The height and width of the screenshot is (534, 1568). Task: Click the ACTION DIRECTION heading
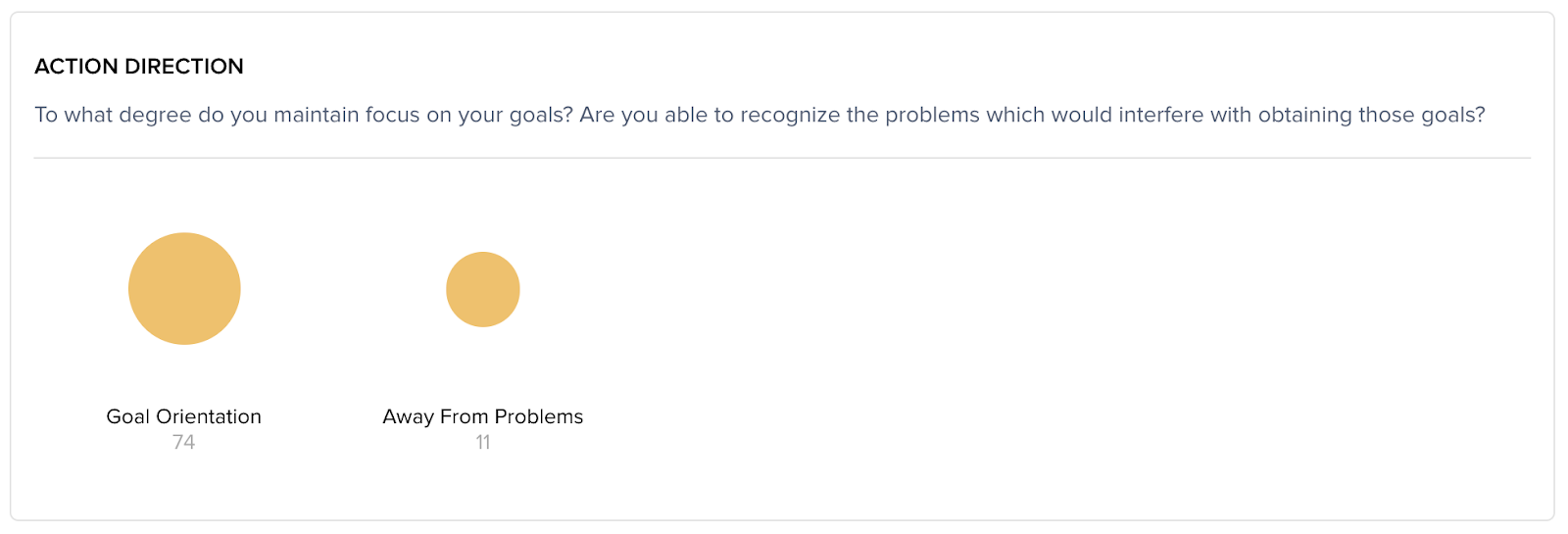tap(138, 67)
